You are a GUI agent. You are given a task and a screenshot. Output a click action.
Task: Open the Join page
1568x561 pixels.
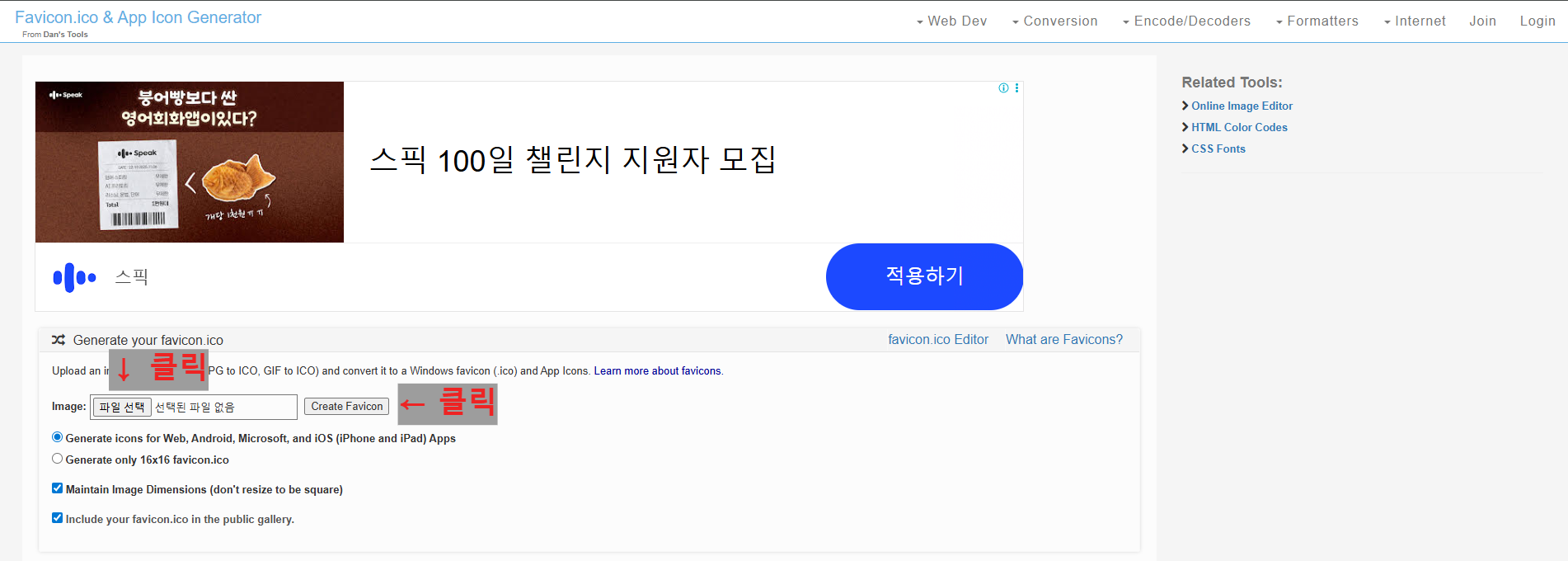click(x=1482, y=21)
